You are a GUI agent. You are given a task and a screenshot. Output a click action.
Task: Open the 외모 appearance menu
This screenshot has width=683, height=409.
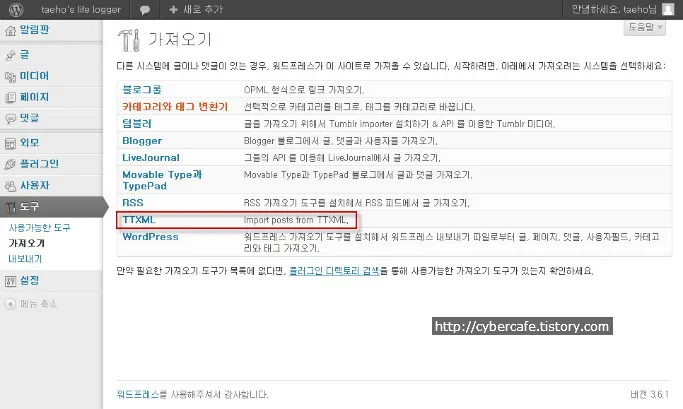[x=29, y=142]
